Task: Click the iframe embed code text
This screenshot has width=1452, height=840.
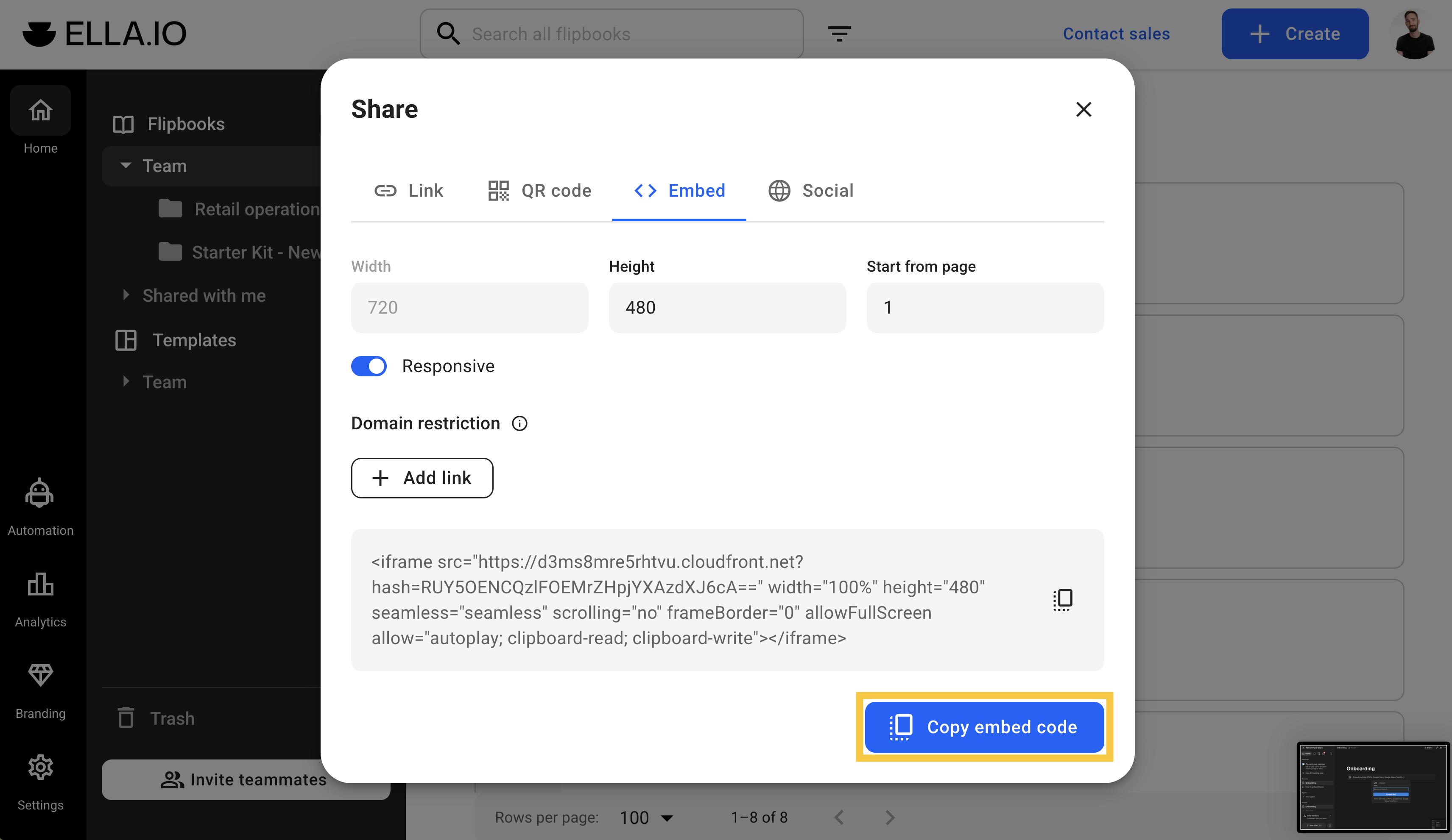Action: tap(678, 600)
